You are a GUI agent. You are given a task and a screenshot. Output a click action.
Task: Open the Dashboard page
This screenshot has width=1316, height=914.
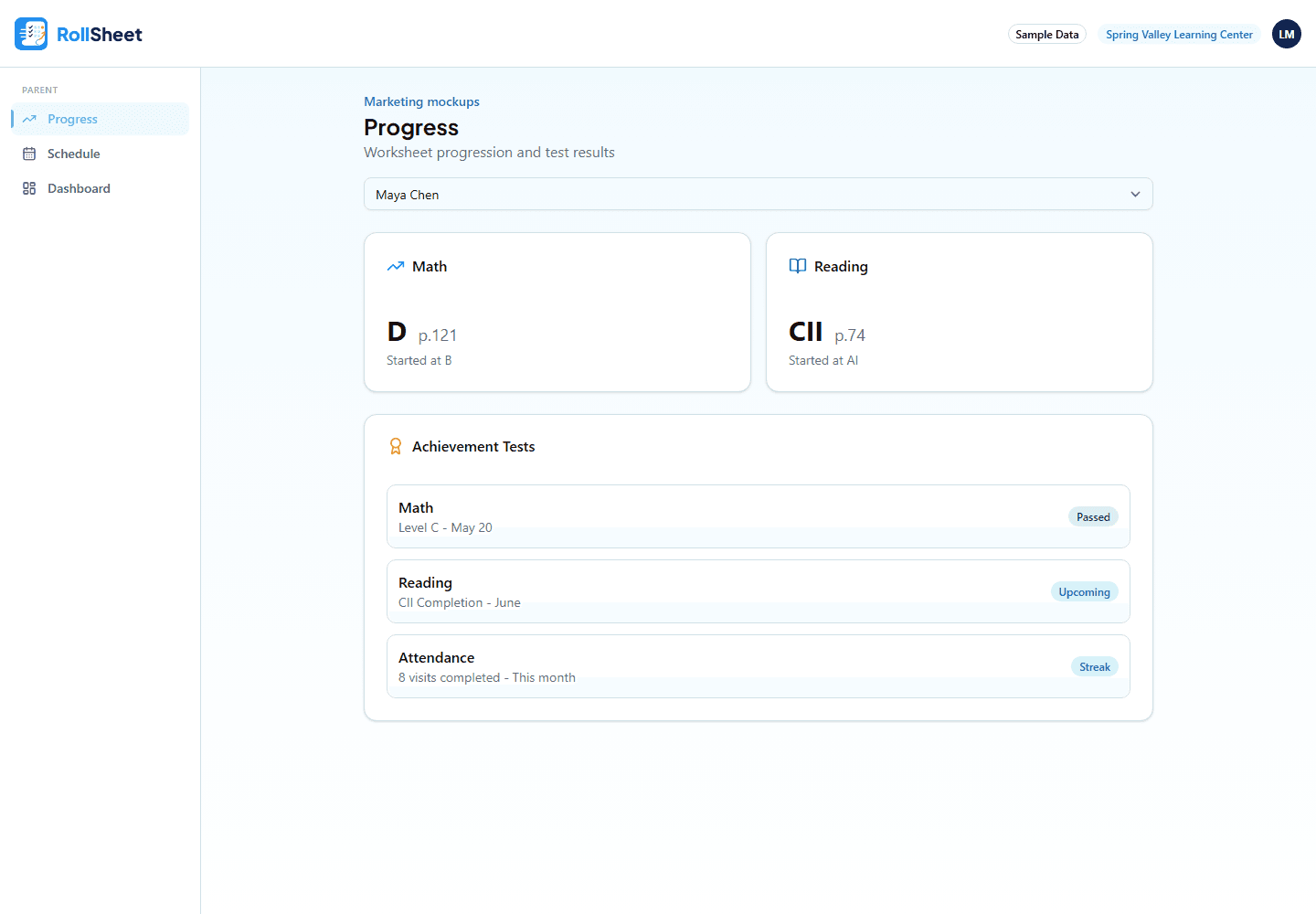click(101, 188)
